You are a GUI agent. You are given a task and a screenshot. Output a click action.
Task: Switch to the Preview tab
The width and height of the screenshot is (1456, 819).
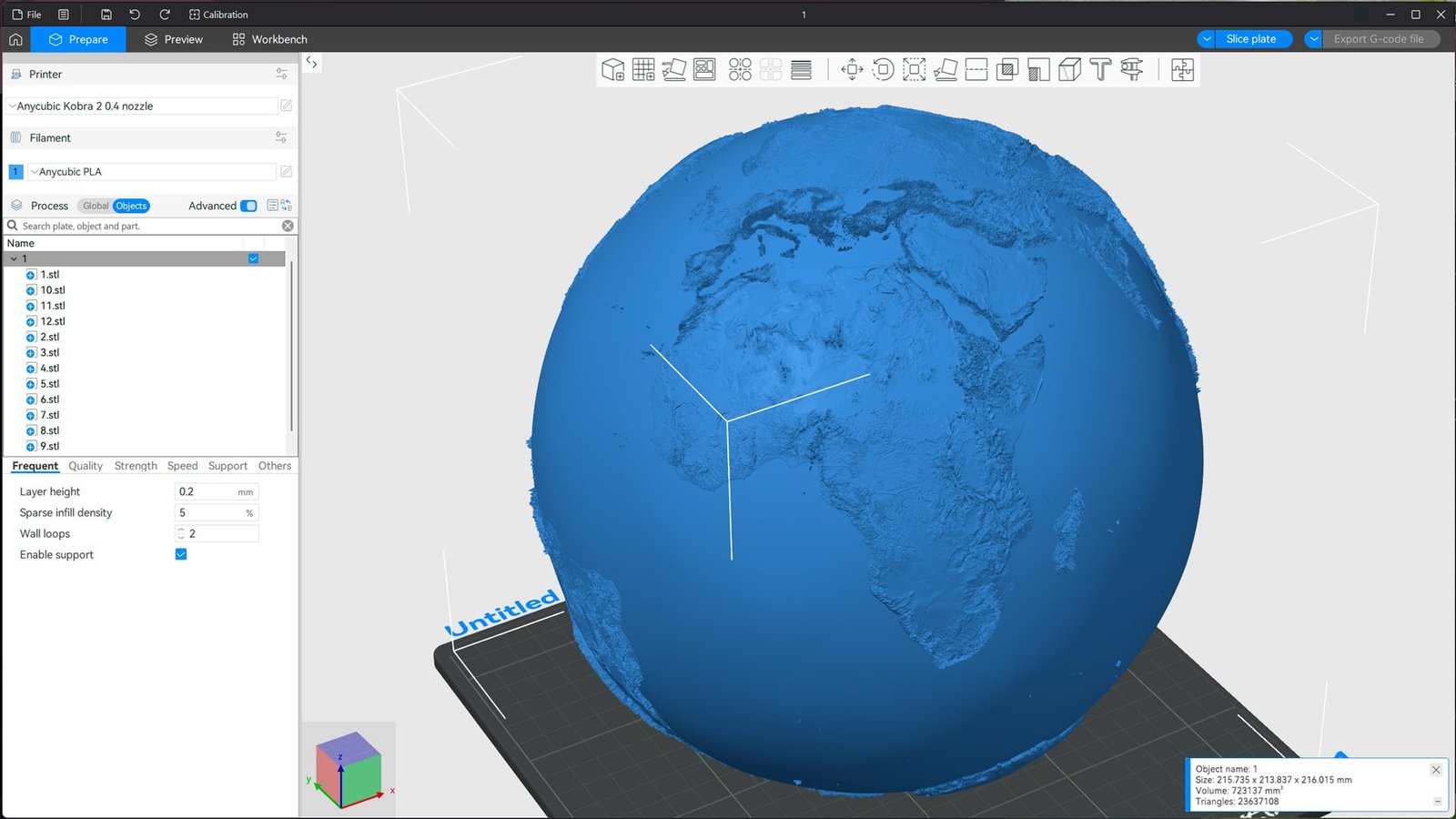pos(174,39)
